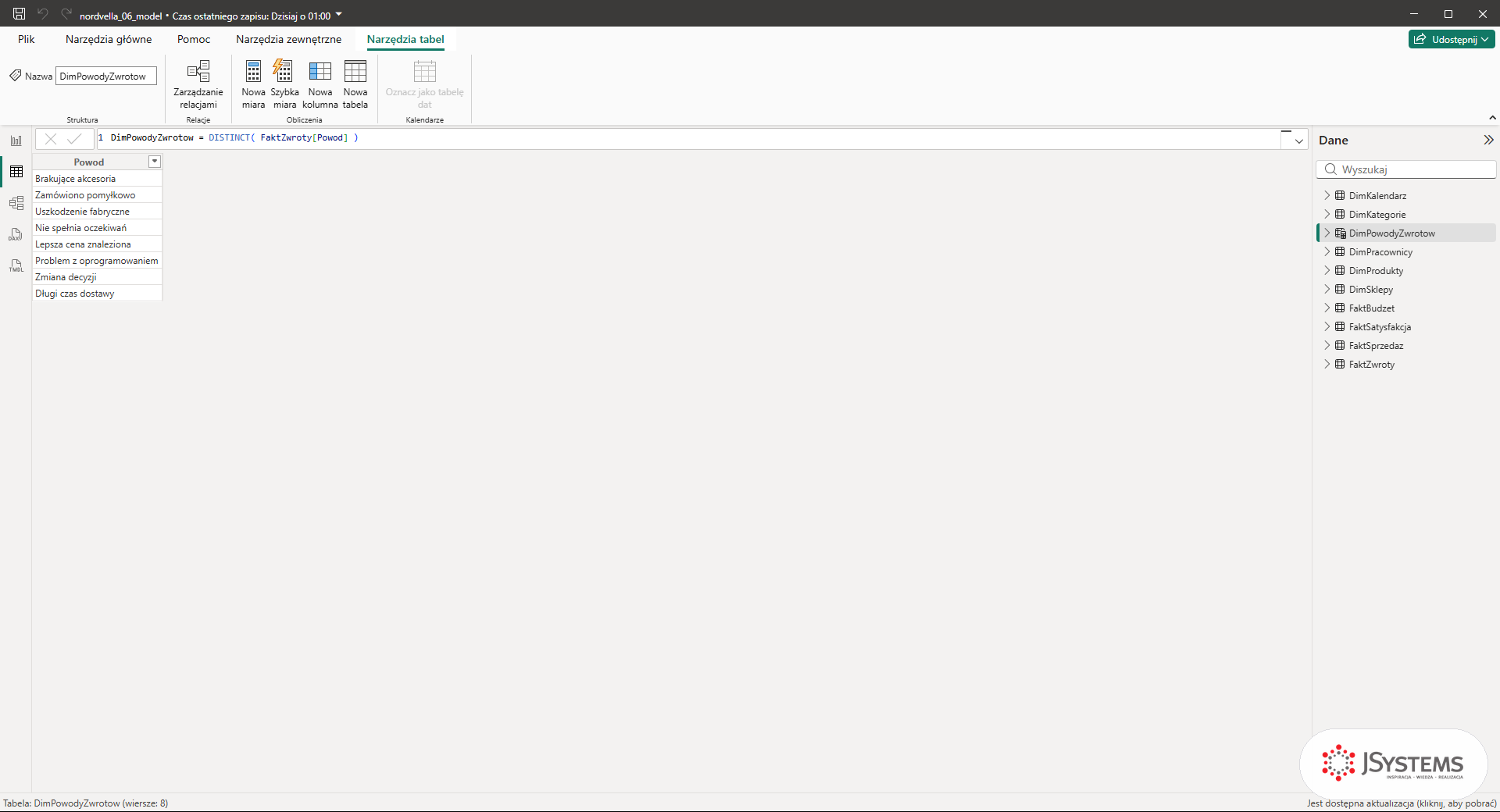Select the 'Problem z oprogramowaniem' cell

click(x=97, y=261)
